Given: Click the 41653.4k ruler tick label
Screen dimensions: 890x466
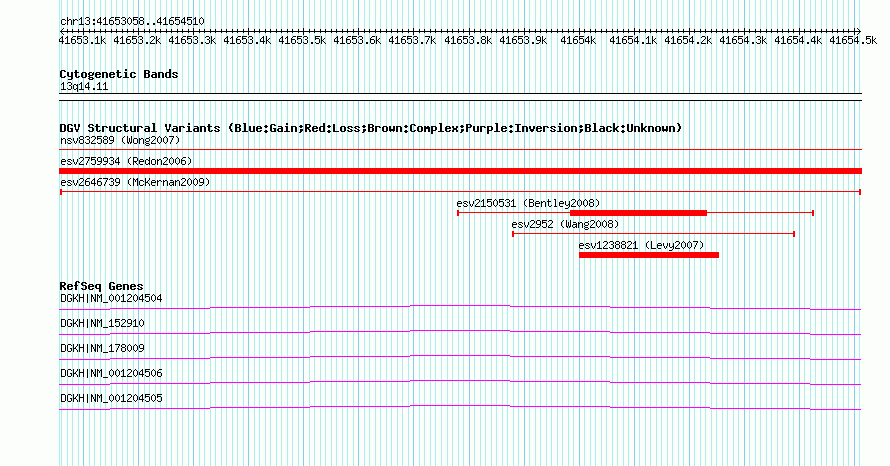Looking at the screenshot, I should click(247, 41).
